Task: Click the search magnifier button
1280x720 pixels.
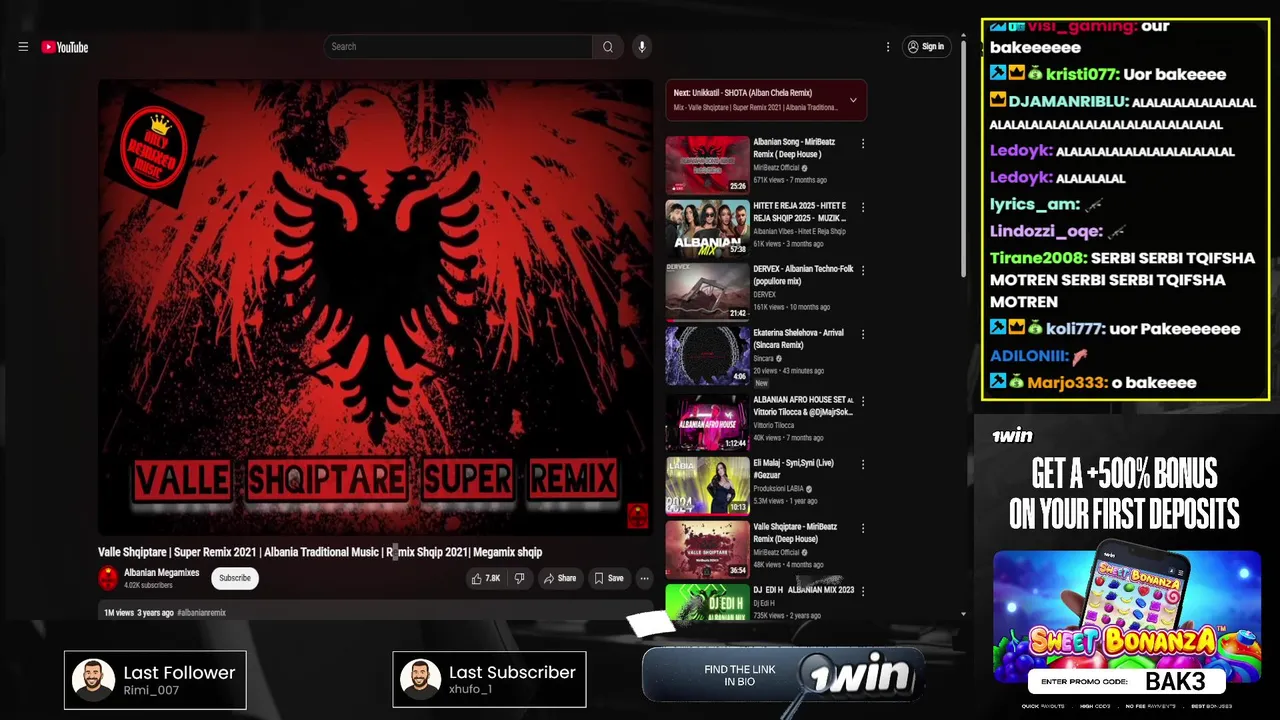Action: (x=607, y=47)
